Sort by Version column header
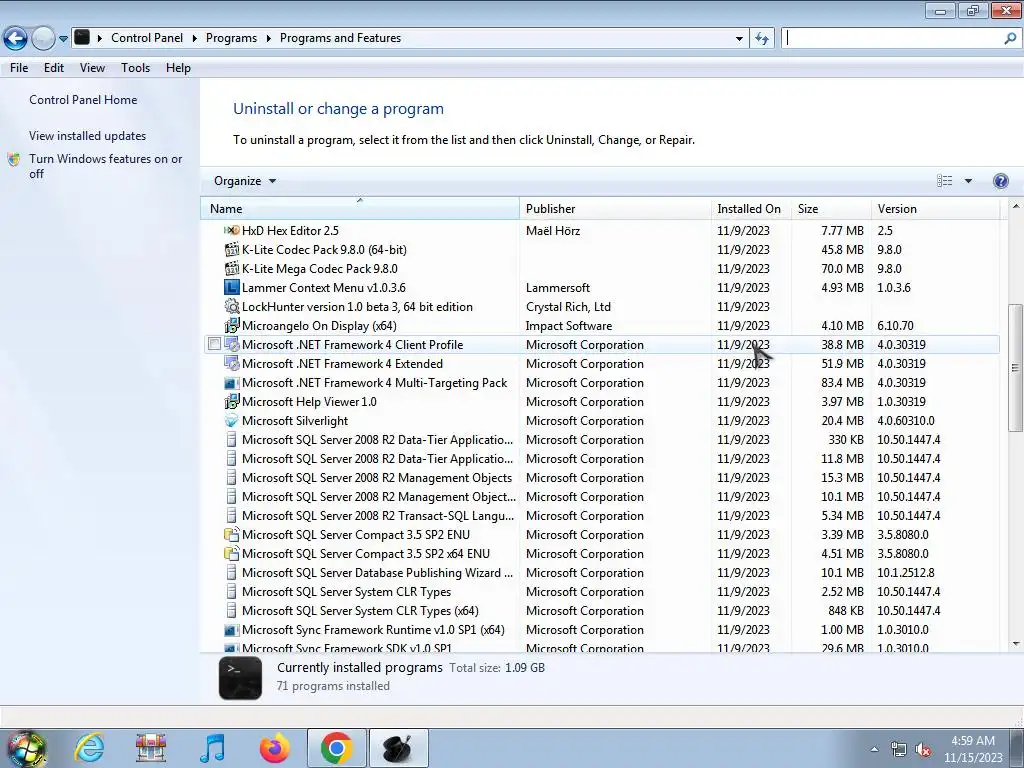 pos(935,208)
